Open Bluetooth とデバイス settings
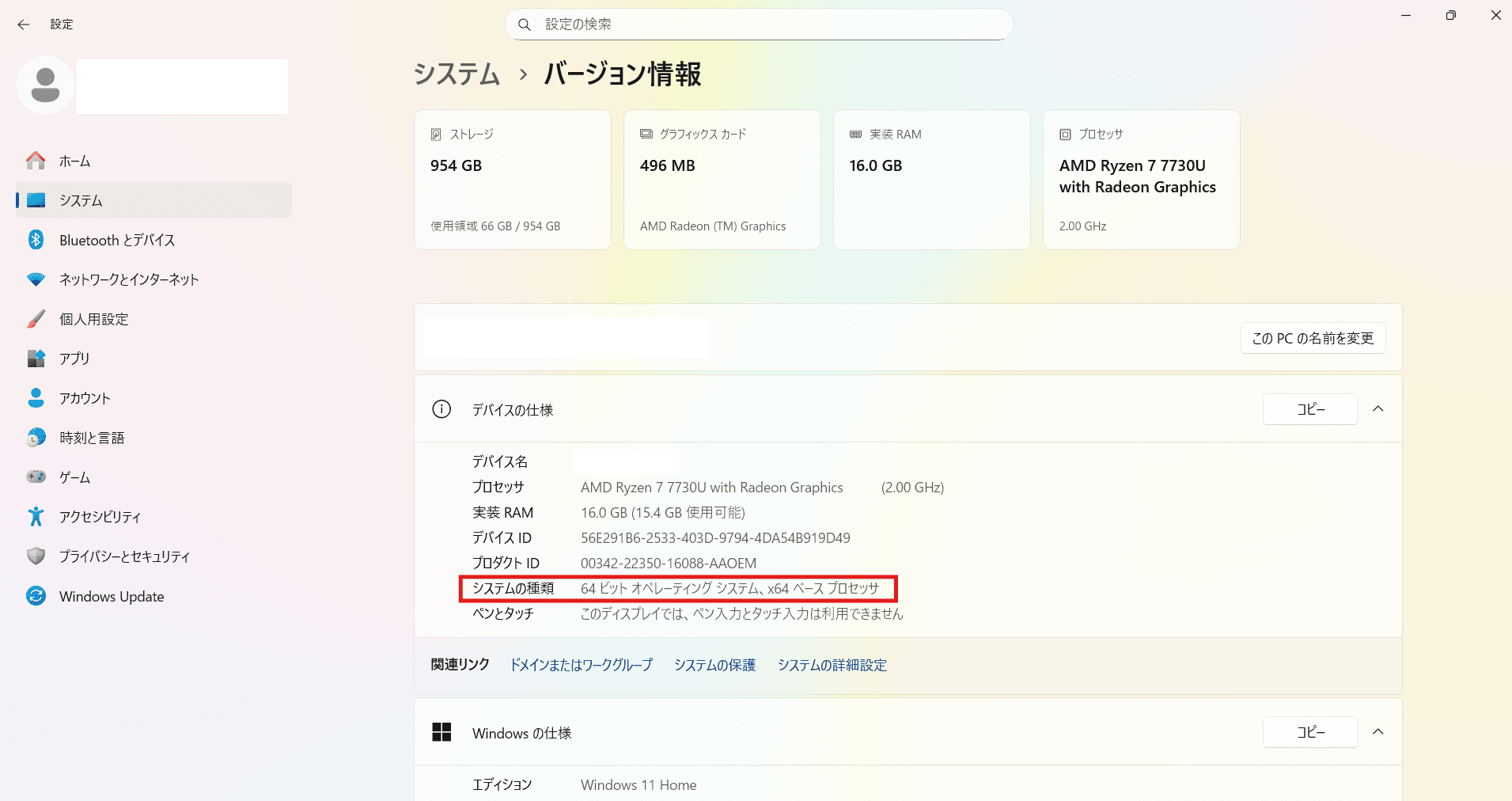The height and width of the screenshot is (801, 1512). [x=153, y=240]
